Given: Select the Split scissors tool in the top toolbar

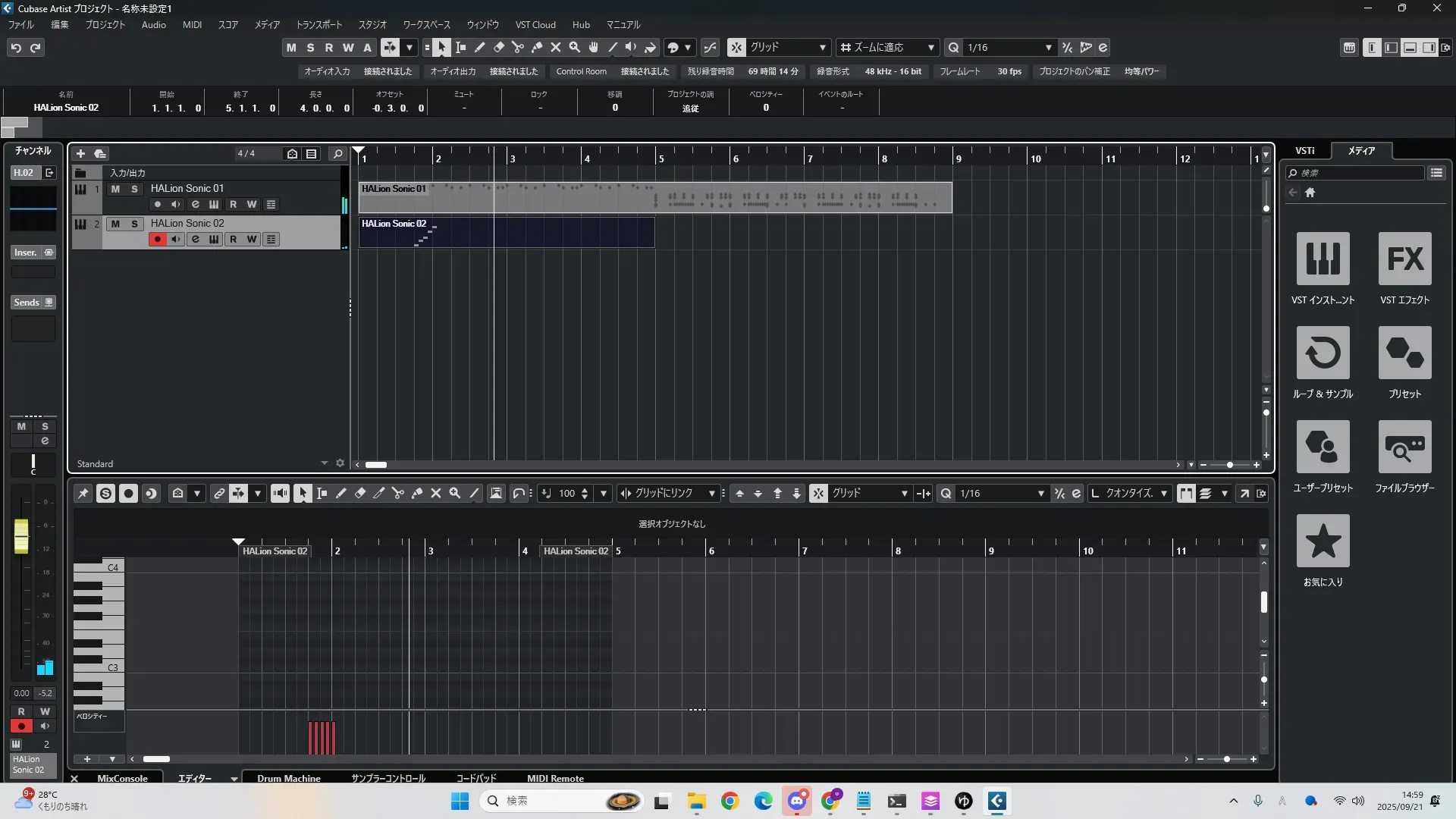Looking at the screenshot, I should click(518, 48).
